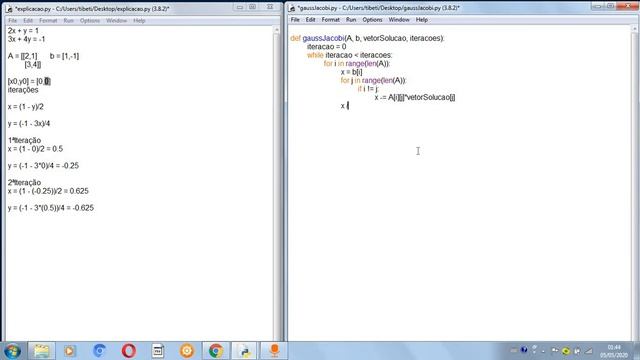
Task: Open File Explorer from the taskbar
Action: pyautogui.click(x=41, y=351)
